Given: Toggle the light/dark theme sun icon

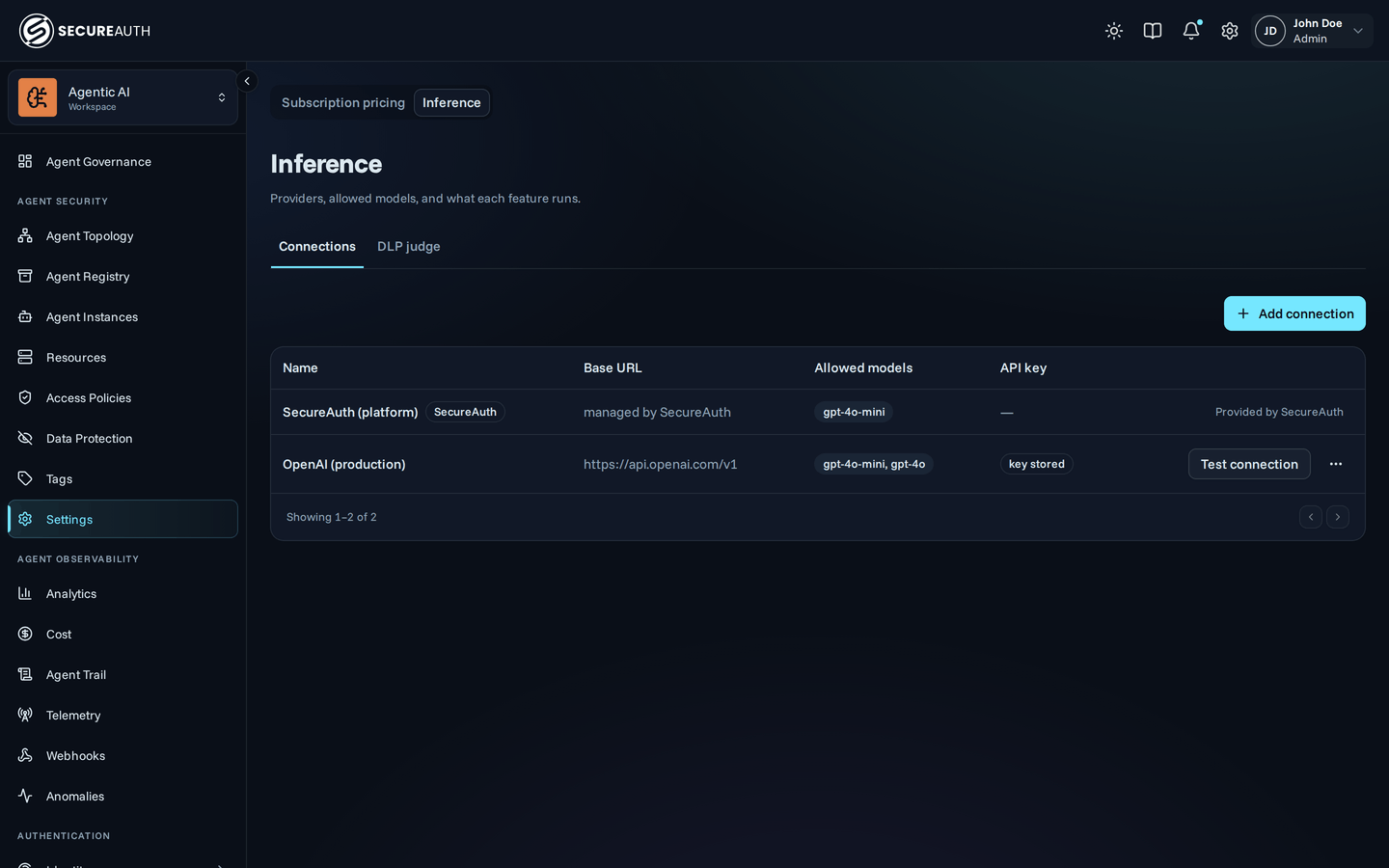Looking at the screenshot, I should [1114, 31].
